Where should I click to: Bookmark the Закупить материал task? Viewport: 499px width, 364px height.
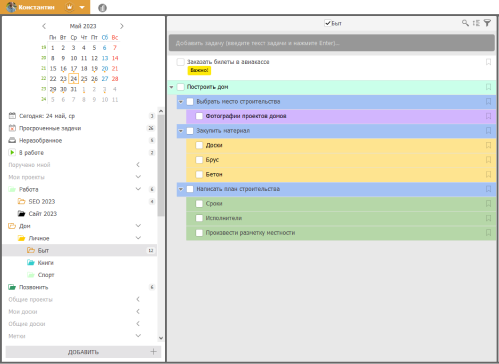coord(488,131)
